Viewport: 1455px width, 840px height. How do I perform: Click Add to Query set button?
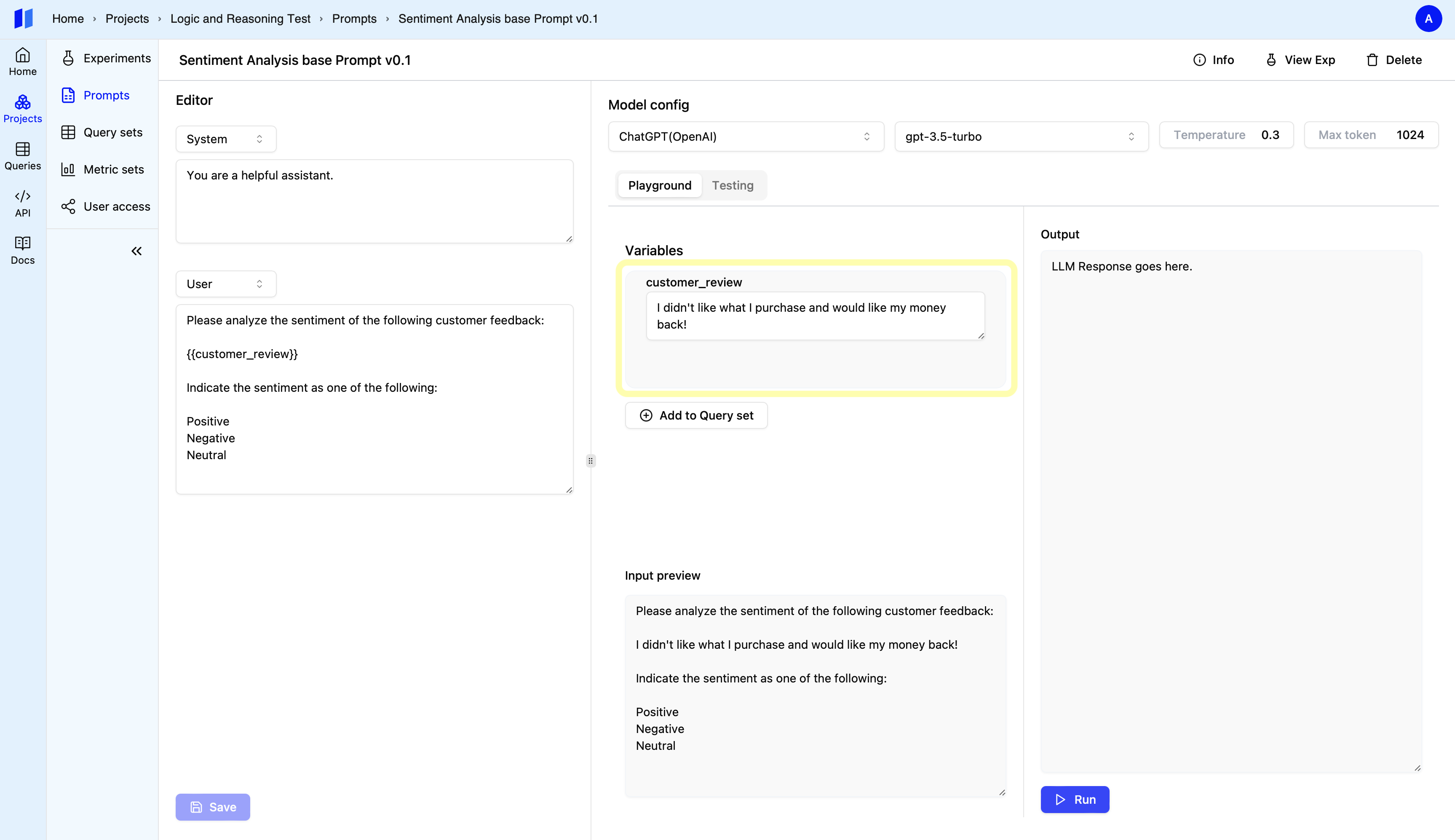696,415
